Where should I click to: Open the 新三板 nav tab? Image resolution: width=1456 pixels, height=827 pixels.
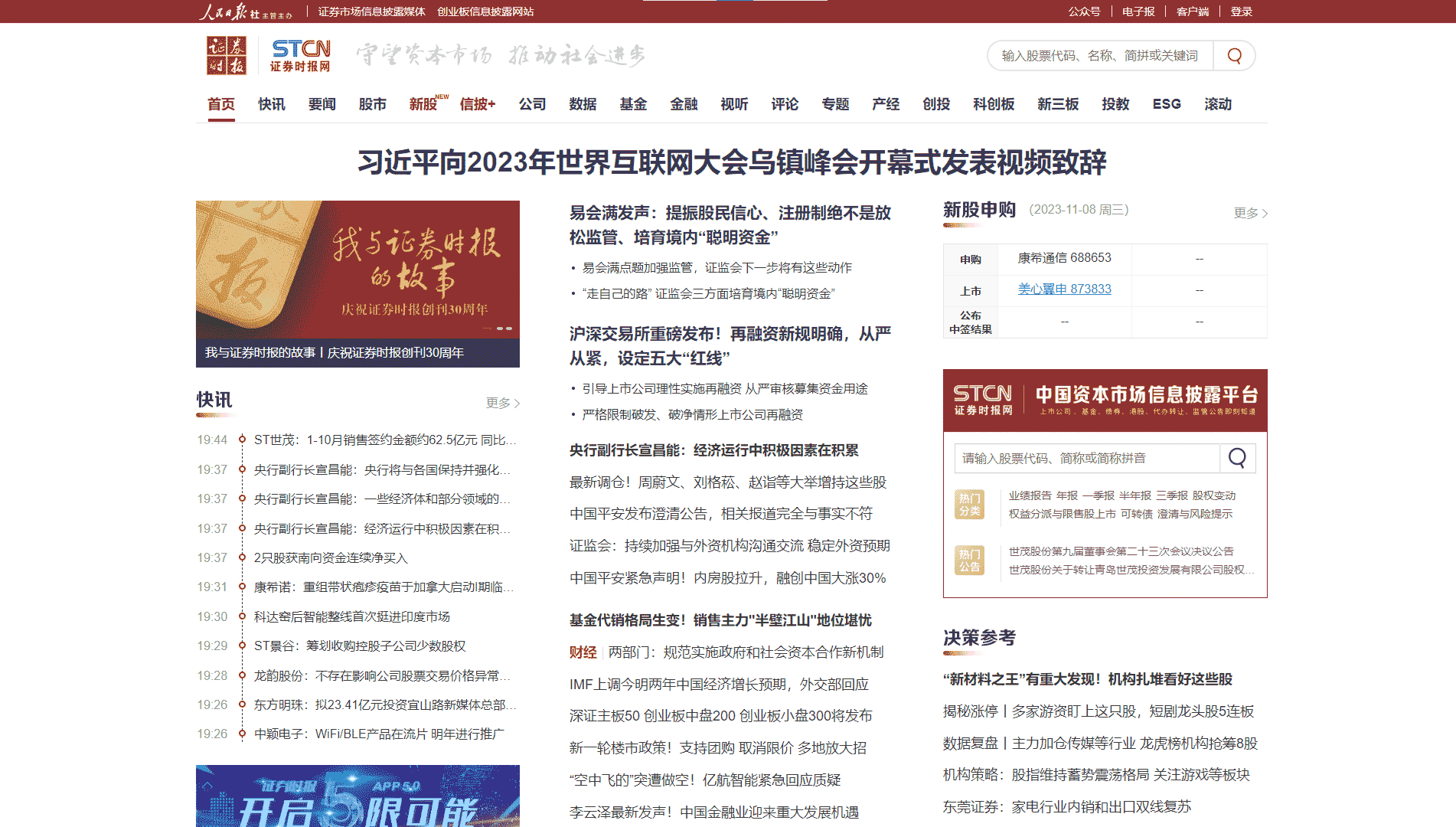tap(1058, 104)
